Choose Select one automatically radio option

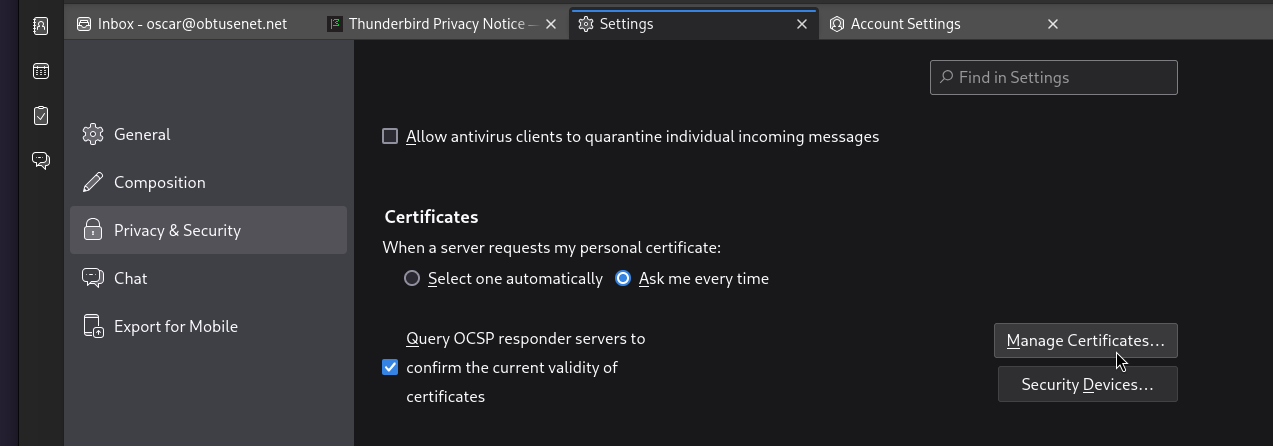point(412,279)
